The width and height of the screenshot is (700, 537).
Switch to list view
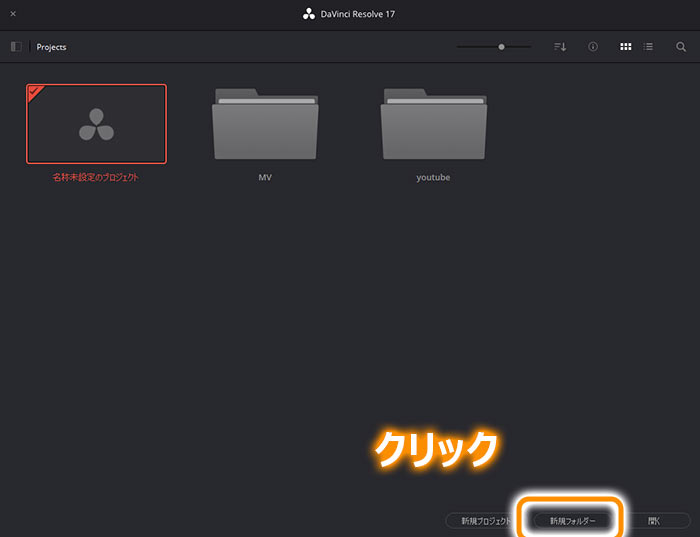[648, 46]
